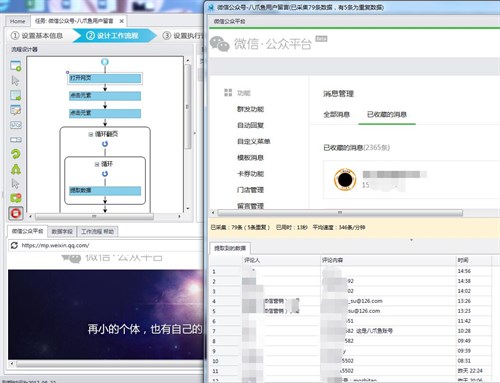The width and height of the screenshot is (500, 383).
Task: Click the 评论人 column header
Action: [280, 260]
